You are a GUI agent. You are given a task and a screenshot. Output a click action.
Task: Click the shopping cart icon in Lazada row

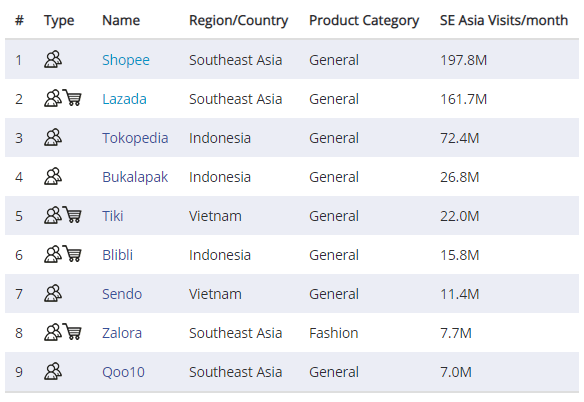pyautogui.click(x=72, y=98)
